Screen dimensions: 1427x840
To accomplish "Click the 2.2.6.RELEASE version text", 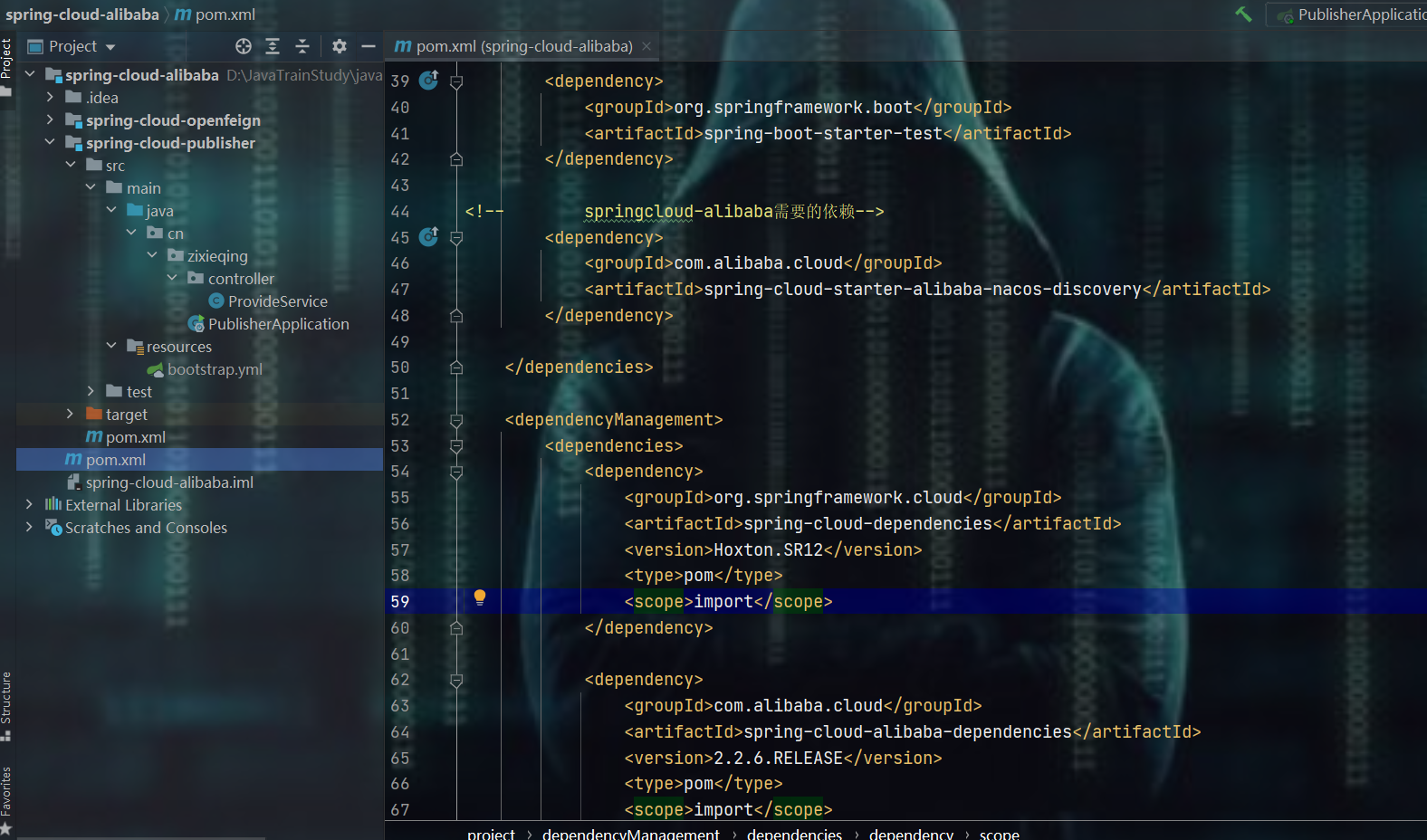I will coord(779,758).
